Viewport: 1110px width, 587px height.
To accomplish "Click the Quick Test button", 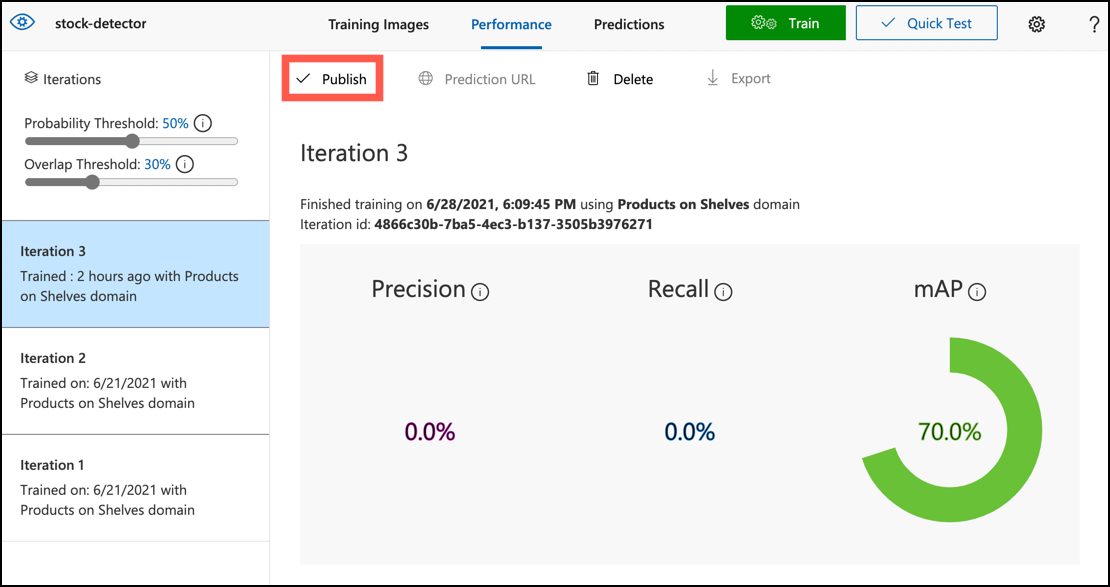I will tap(926, 23).
